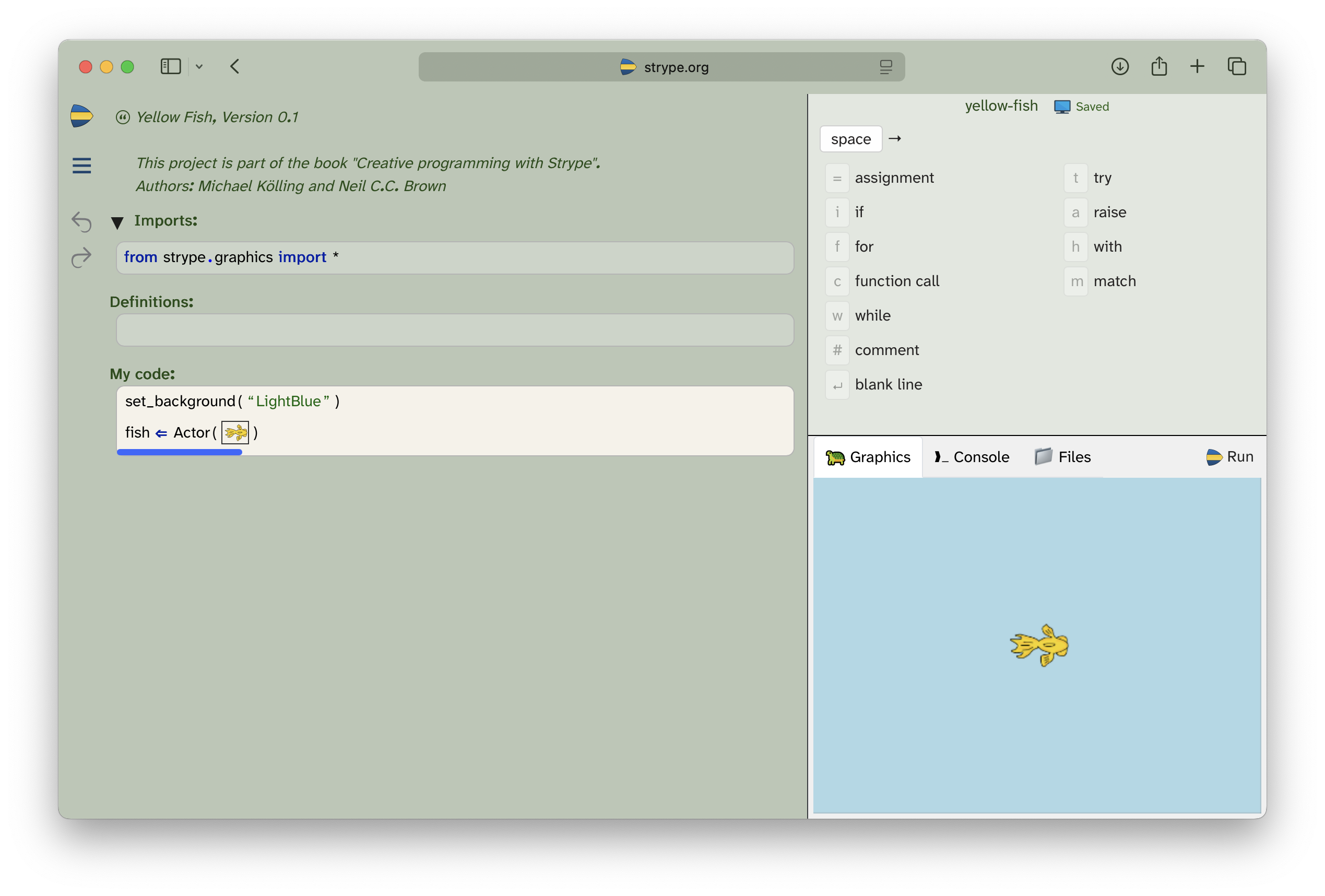Add an if frame via i key
The height and width of the screenshot is (896, 1325).
coord(837,212)
